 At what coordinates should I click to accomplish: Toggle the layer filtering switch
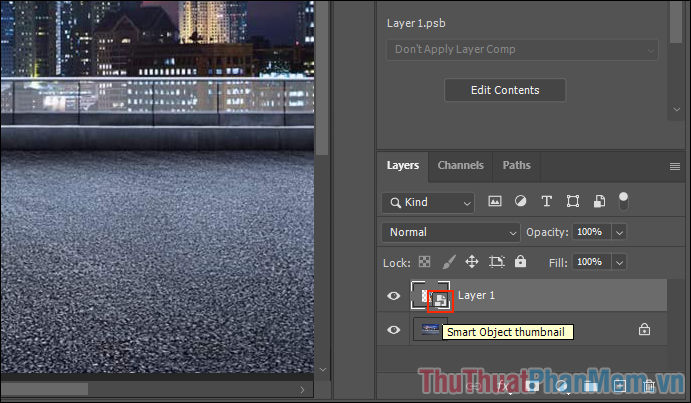pos(624,202)
